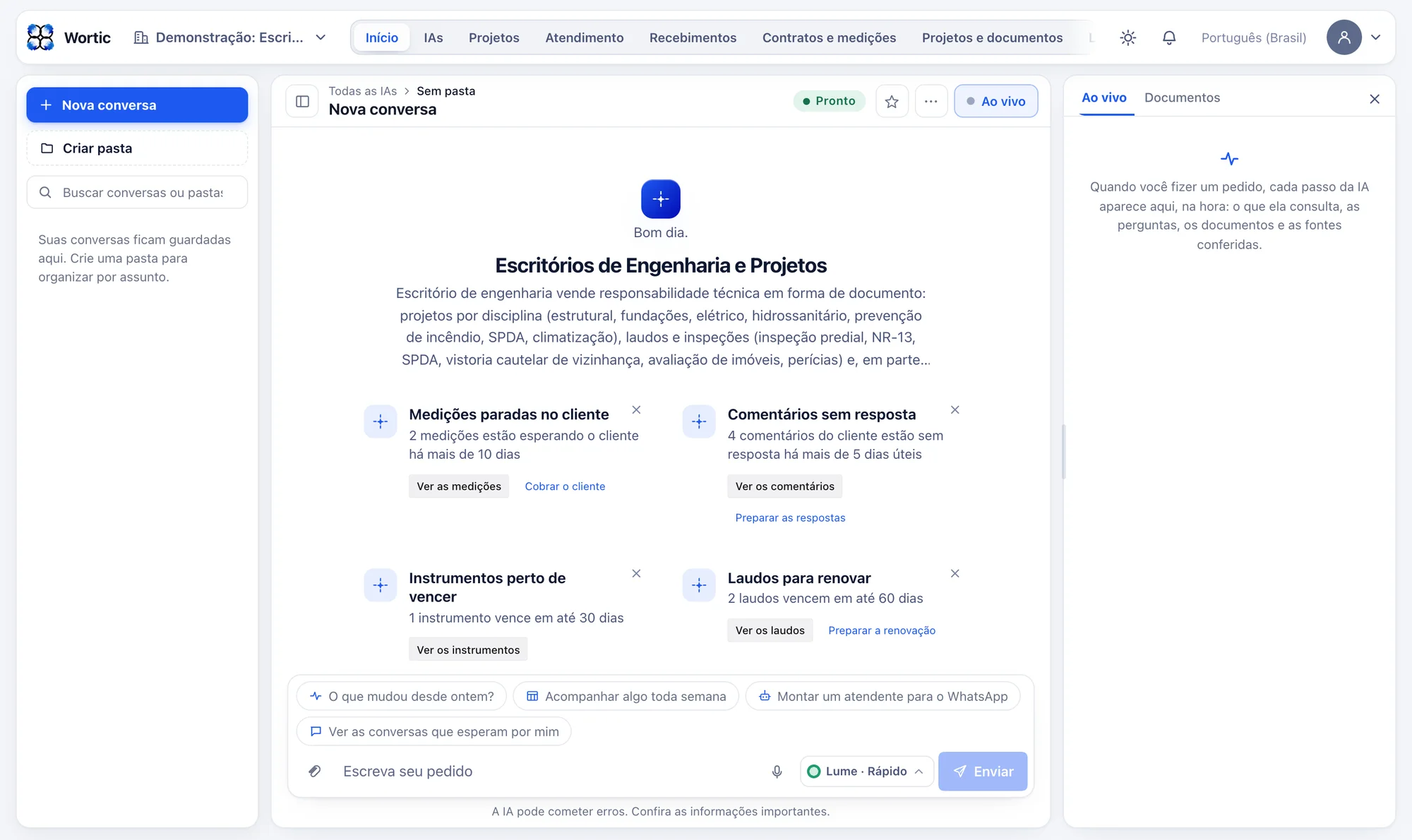The width and height of the screenshot is (1412, 840).
Task: Select the Português (Brasil) language option
Action: pyautogui.click(x=1254, y=37)
